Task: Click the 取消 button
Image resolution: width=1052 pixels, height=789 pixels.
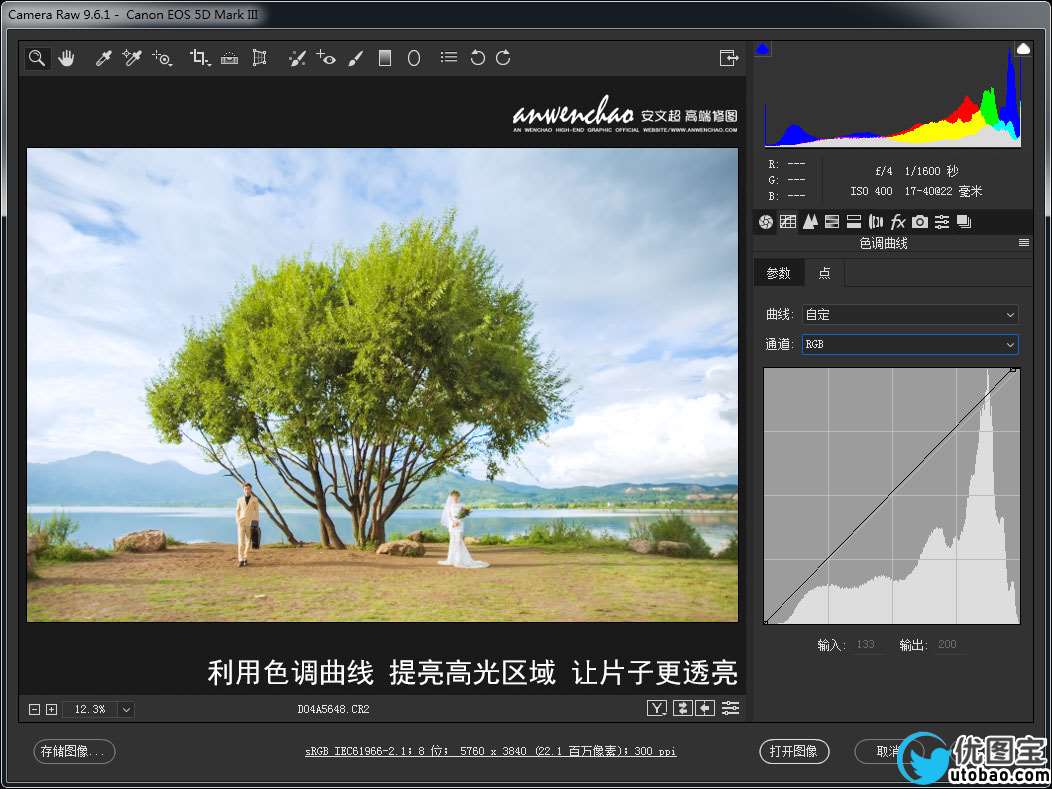Action: pyautogui.click(x=888, y=751)
